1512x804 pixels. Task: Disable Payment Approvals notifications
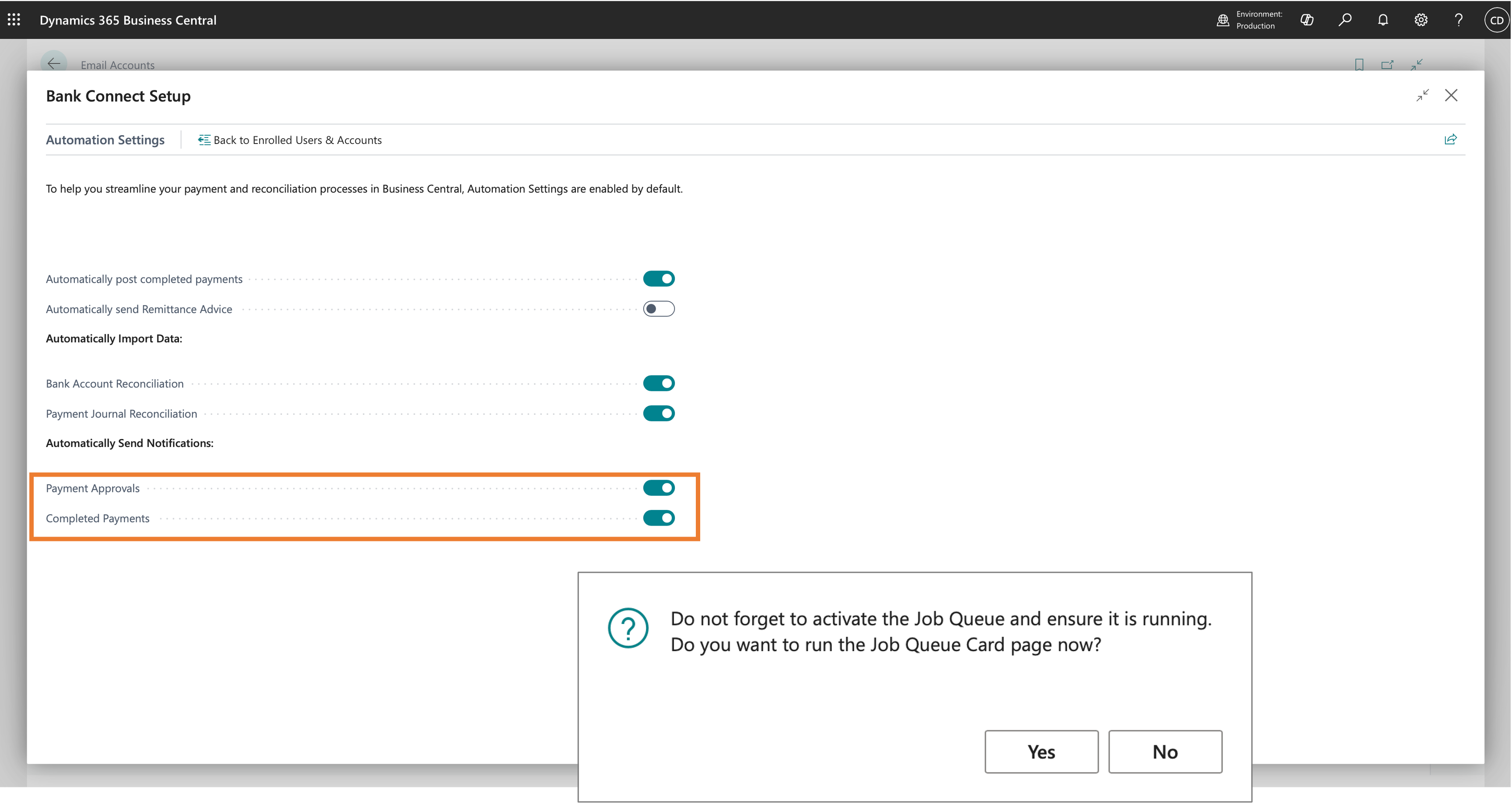[x=659, y=488]
